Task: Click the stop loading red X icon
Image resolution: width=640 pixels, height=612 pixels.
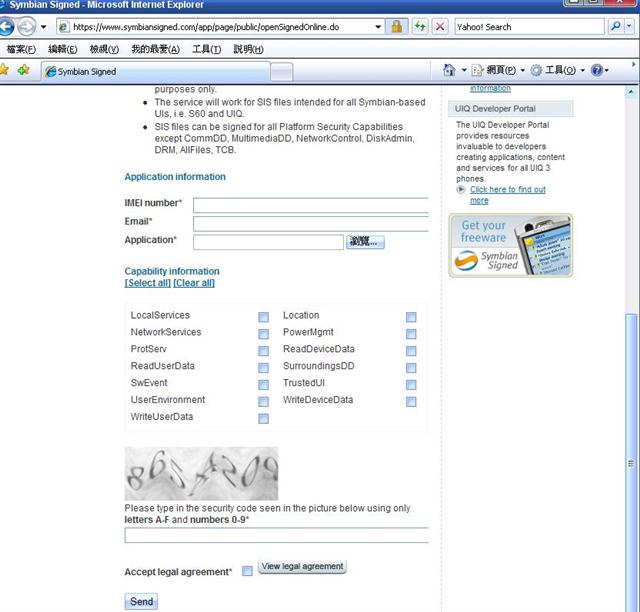Action: coord(439,27)
